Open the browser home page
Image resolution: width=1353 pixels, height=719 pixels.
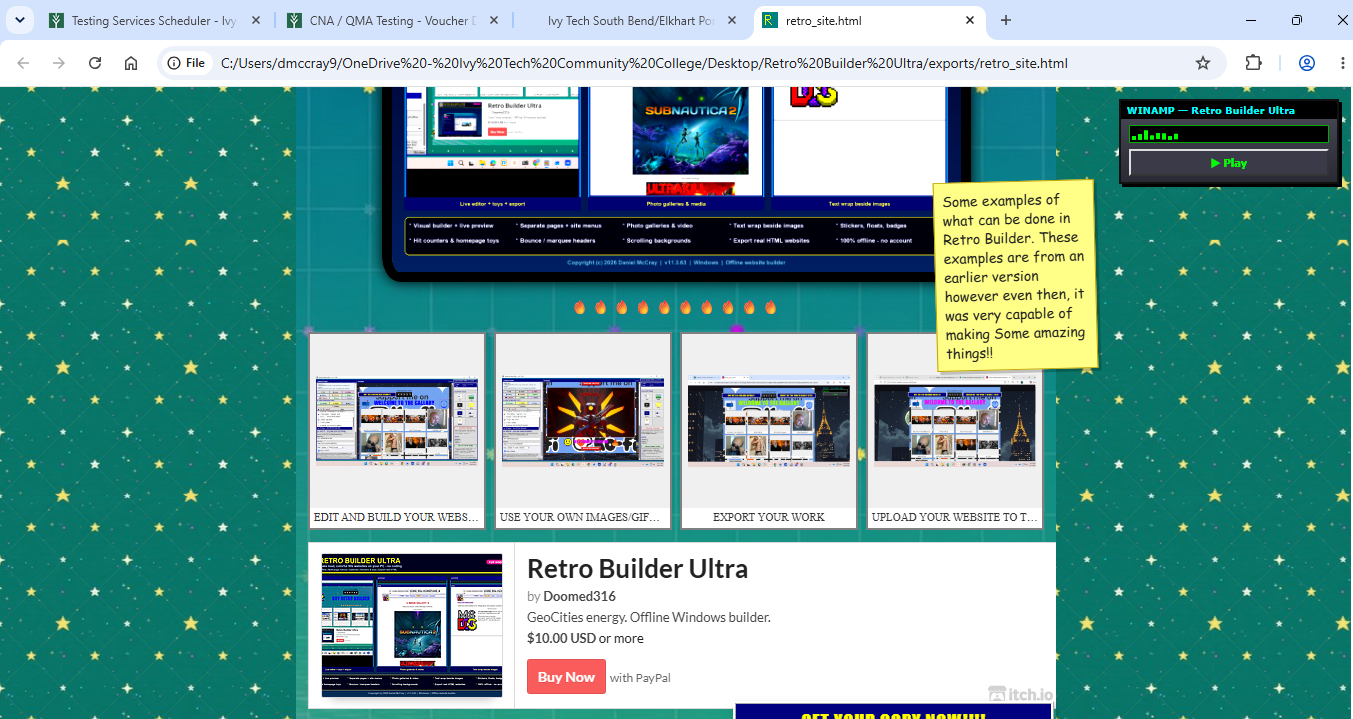(131, 63)
